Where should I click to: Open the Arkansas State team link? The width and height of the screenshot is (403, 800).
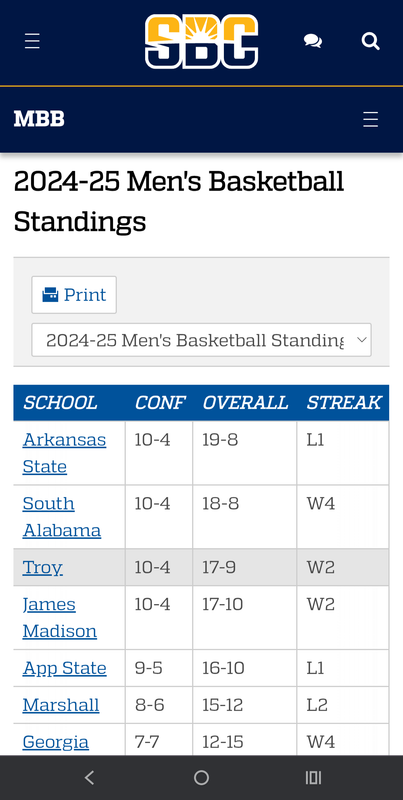point(64,453)
